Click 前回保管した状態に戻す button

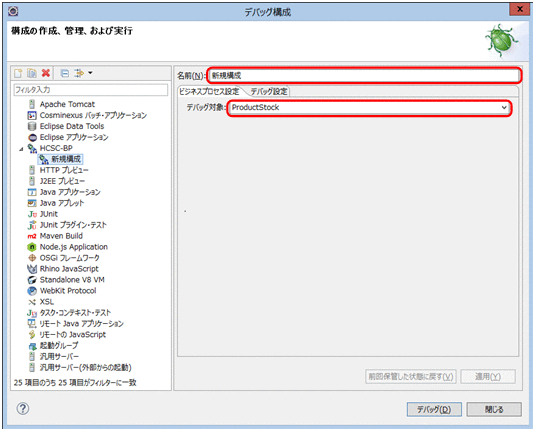[x=411, y=376]
